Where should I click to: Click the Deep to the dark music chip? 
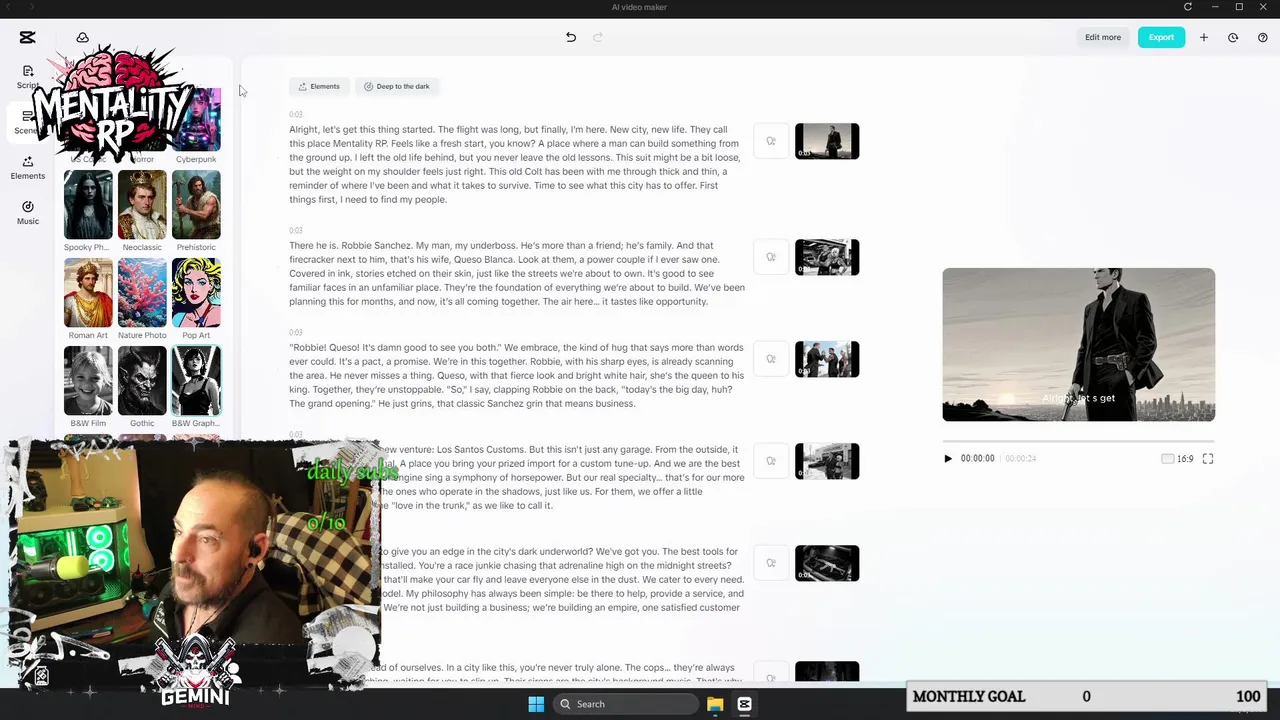pyautogui.click(x=397, y=86)
